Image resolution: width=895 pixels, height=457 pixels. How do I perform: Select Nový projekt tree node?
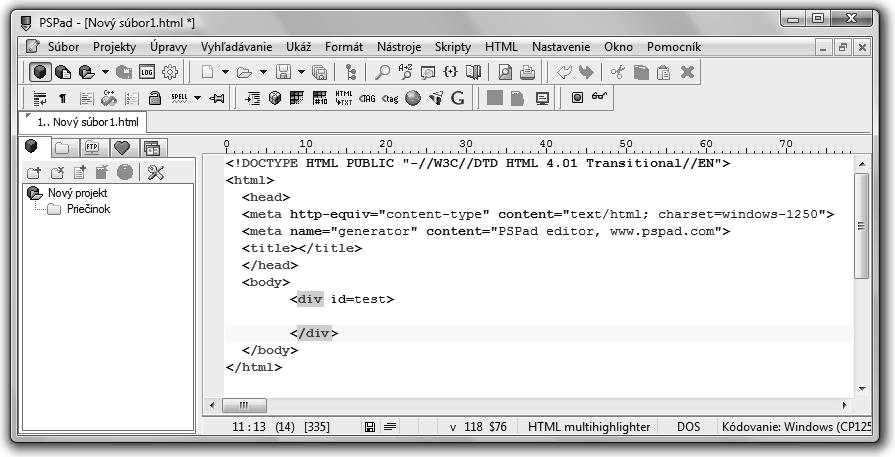[77, 193]
